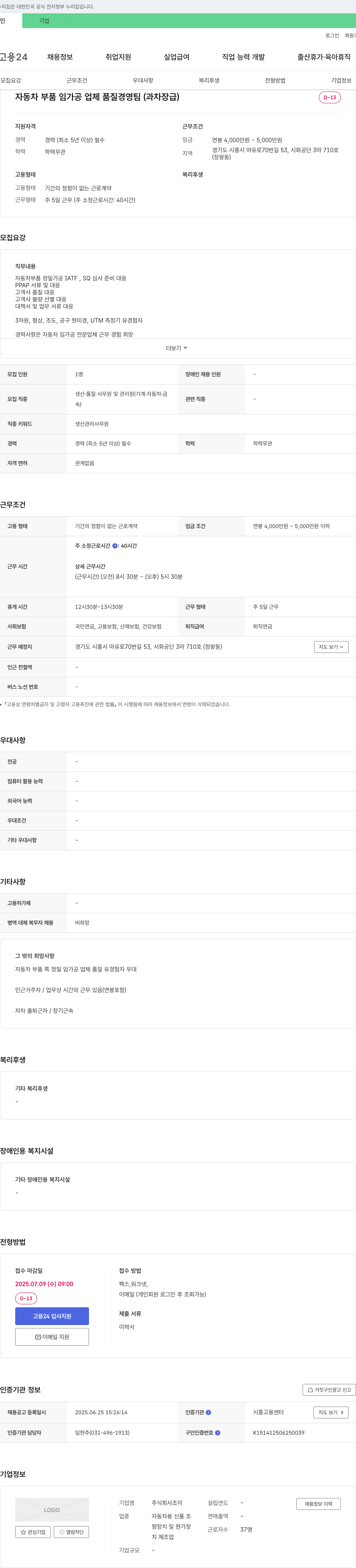Click the deadline date 2025.07.09 (수) 09:00
The height and width of the screenshot is (1568, 356).
point(44,1284)
